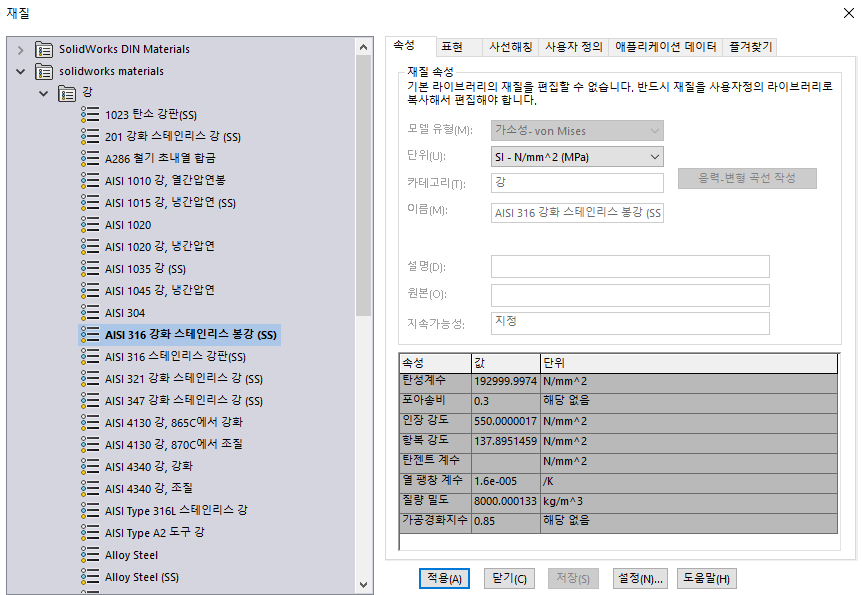
Task: Click the material icon next to 1023 탄소 강판(SS)
Action: tap(90, 114)
